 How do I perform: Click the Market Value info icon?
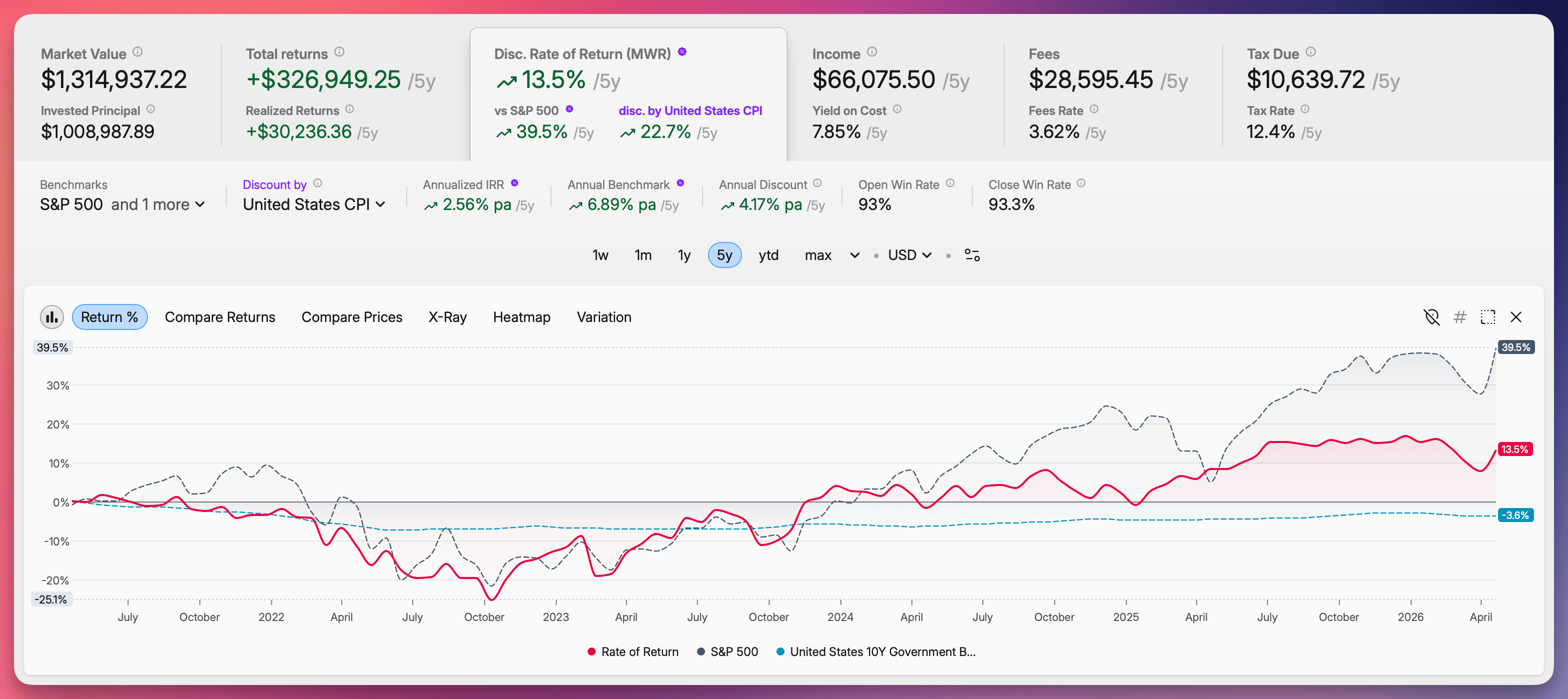(x=137, y=52)
